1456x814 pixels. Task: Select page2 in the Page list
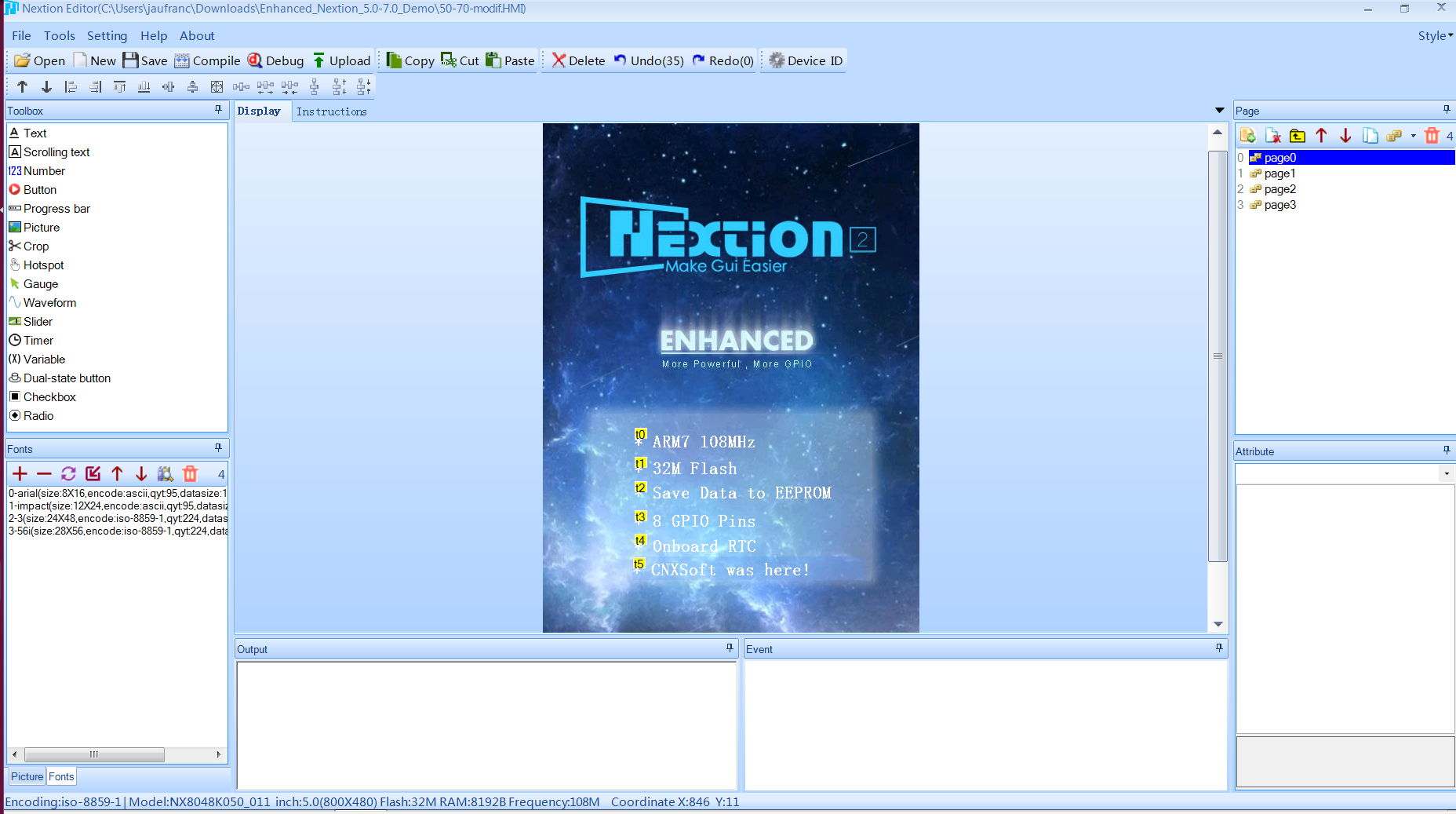click(x=1279, y=189)
